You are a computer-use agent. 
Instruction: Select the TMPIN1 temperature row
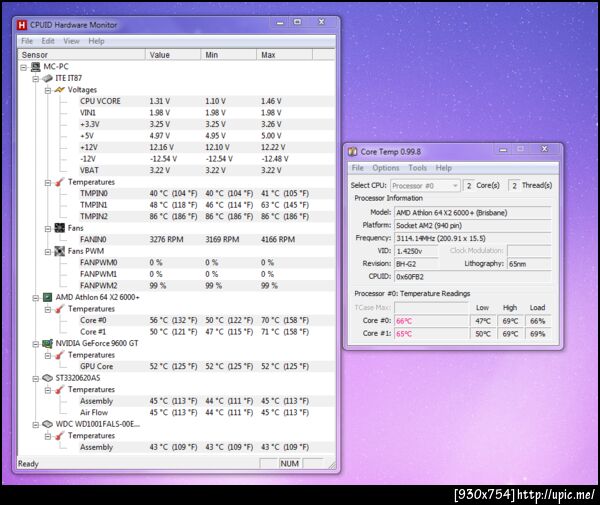click(207, 205)
